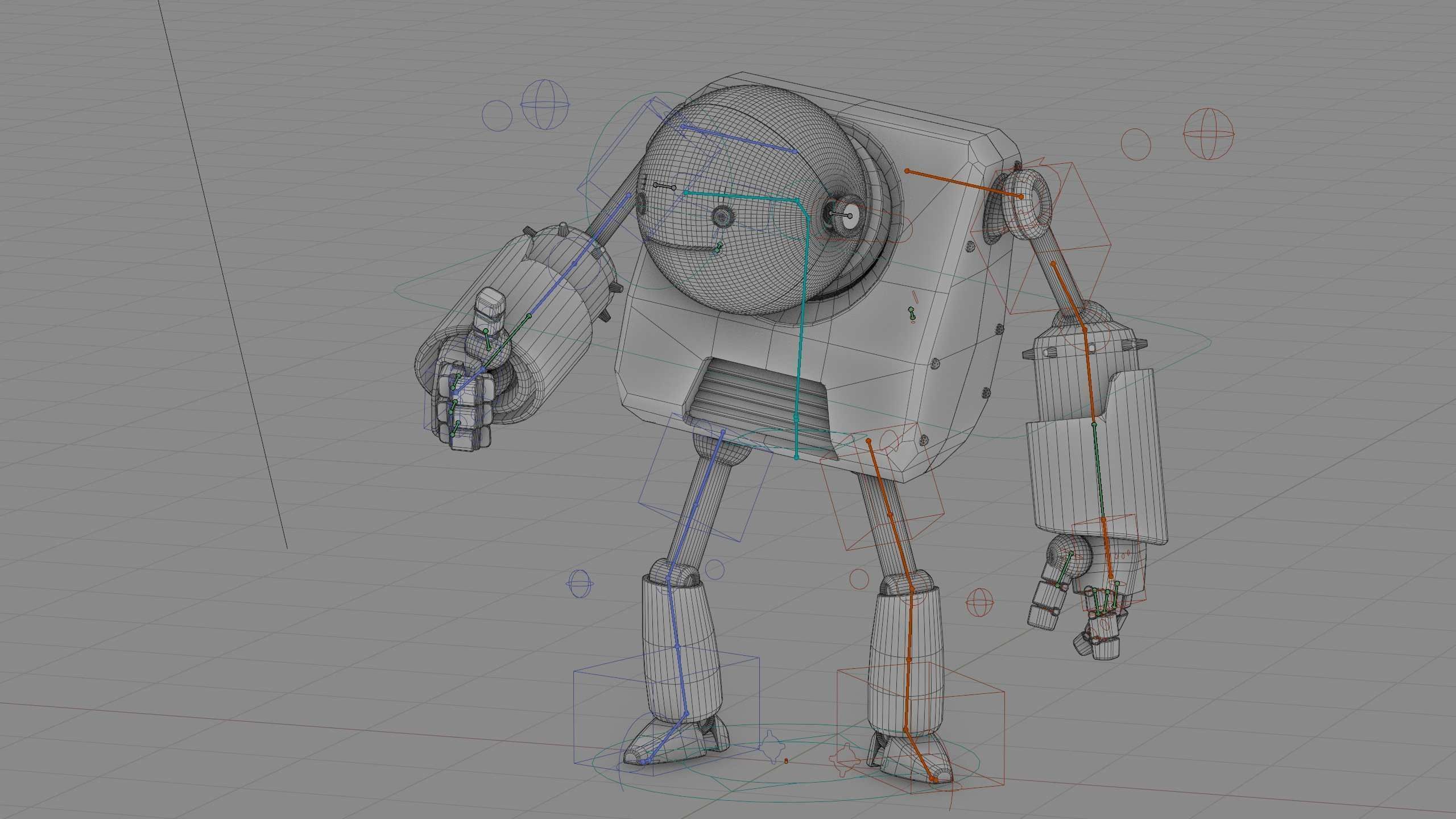Select the red box foot control
This screenshot has width=1456, height=819.
tap(920, 727)
